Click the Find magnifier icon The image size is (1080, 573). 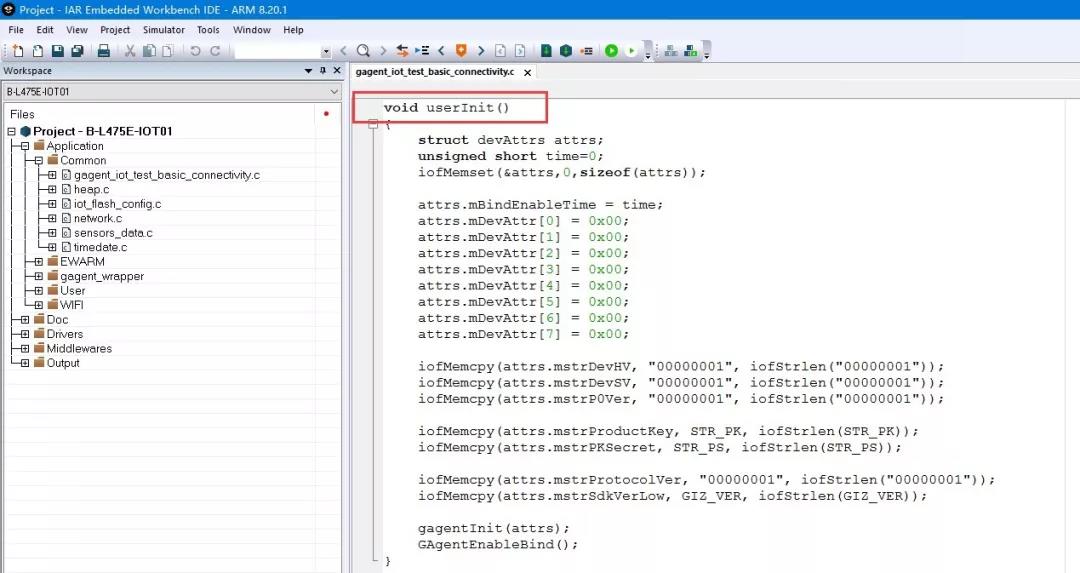[363, 51]
